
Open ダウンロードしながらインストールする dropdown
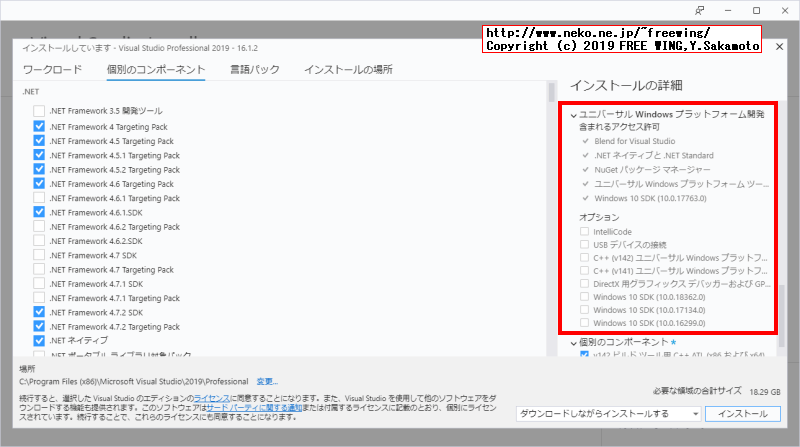point(609,414)
